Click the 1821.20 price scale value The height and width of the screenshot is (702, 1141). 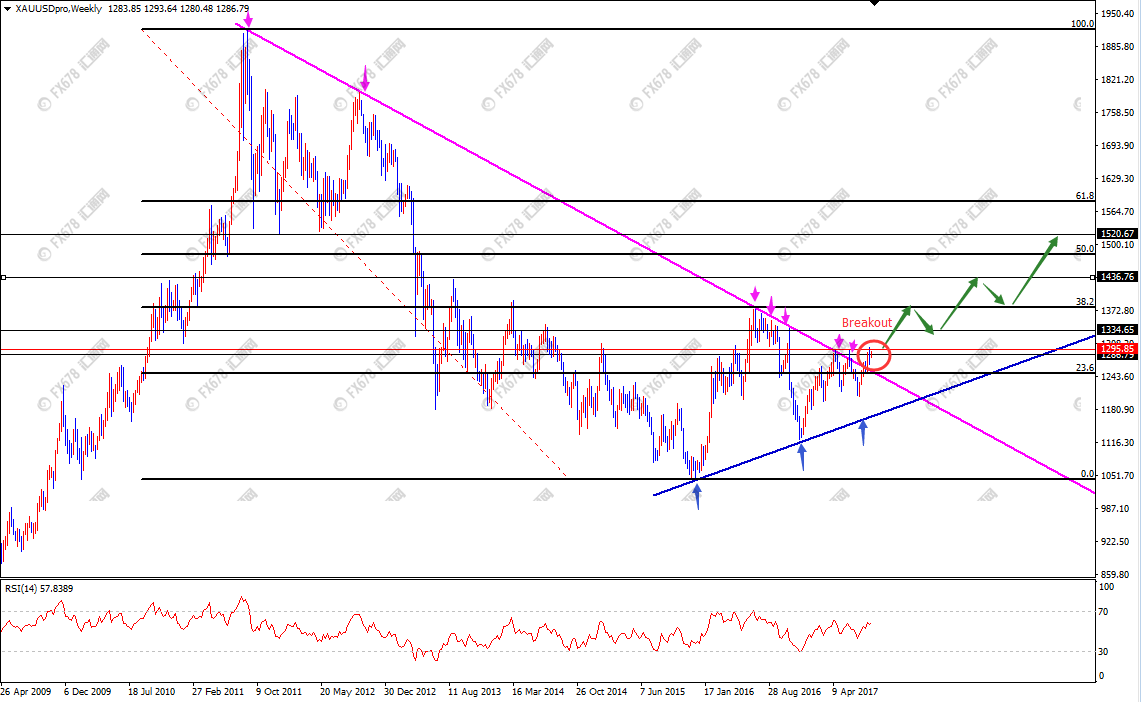tap(1118, 79)
